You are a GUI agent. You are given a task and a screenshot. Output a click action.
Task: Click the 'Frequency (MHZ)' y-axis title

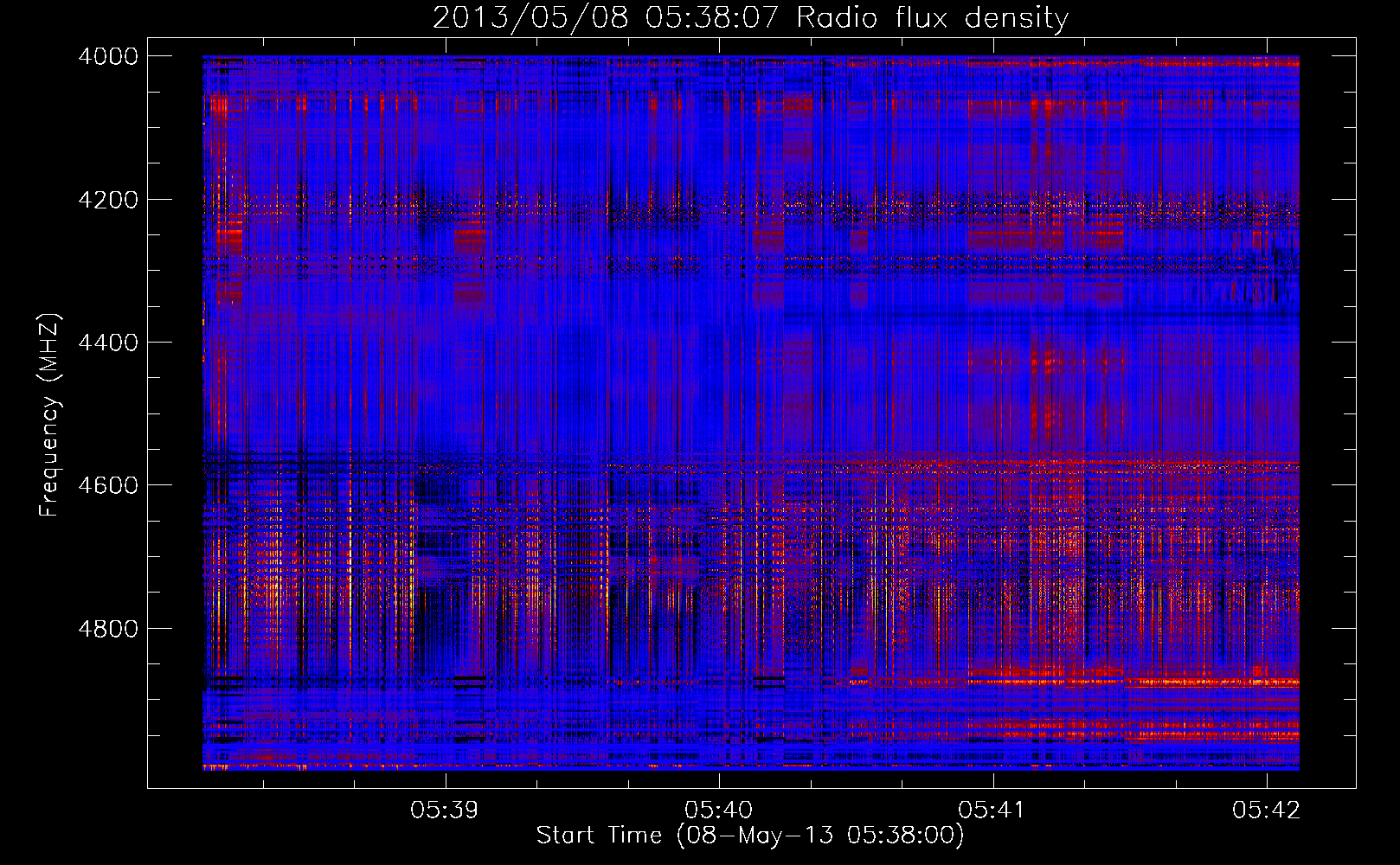tap(50, 415)
